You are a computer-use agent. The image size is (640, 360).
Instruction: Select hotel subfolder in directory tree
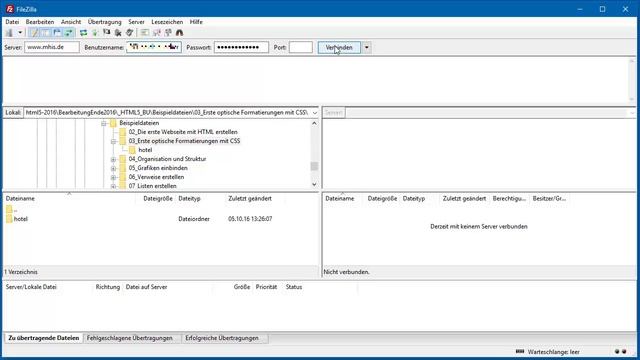click(145, 150)
